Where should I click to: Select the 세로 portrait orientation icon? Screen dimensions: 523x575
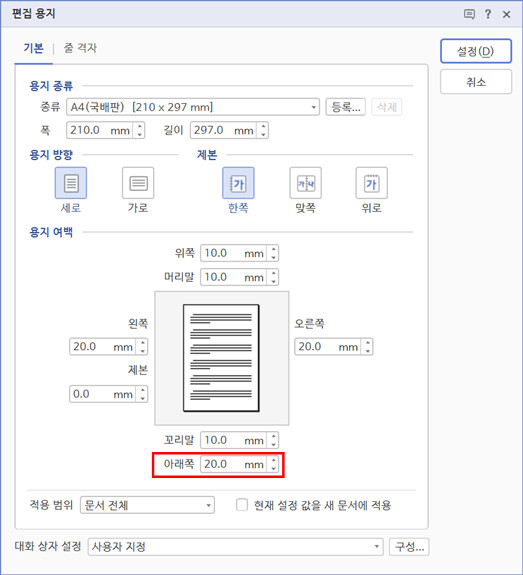(x=71, y=183)
